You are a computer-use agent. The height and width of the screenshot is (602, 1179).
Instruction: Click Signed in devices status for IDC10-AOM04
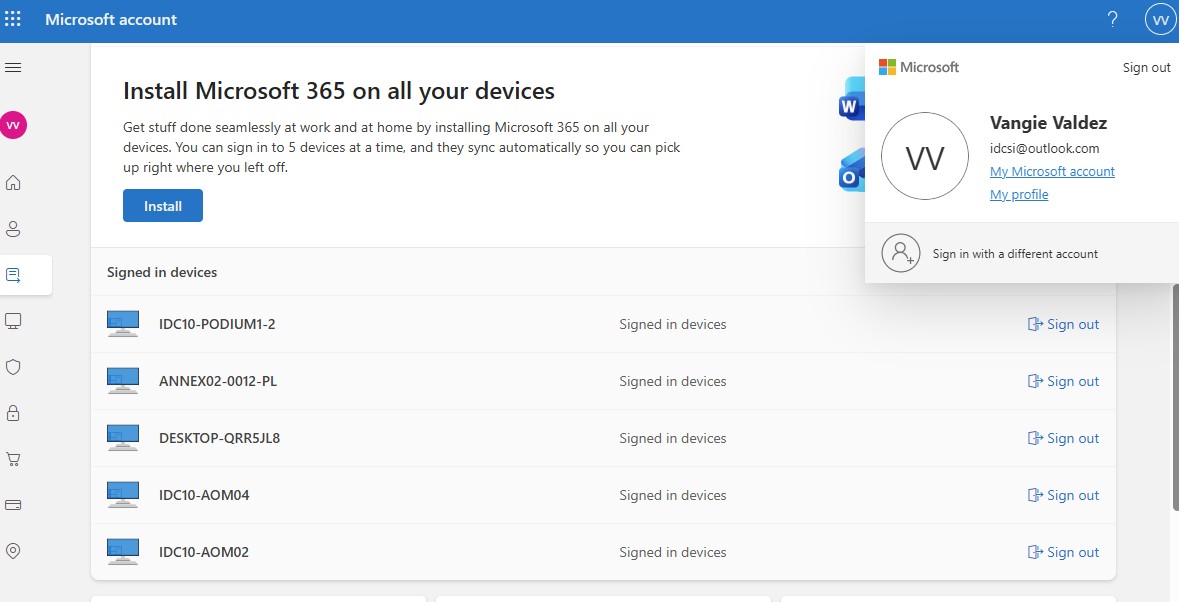coord(672,495)
